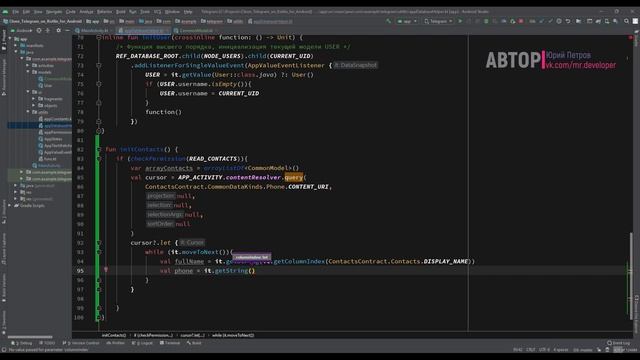This screenshot has width=640, height=360.
Task: Fold the cursor?.let block at line 92
Action: click(x=98, y=243)
